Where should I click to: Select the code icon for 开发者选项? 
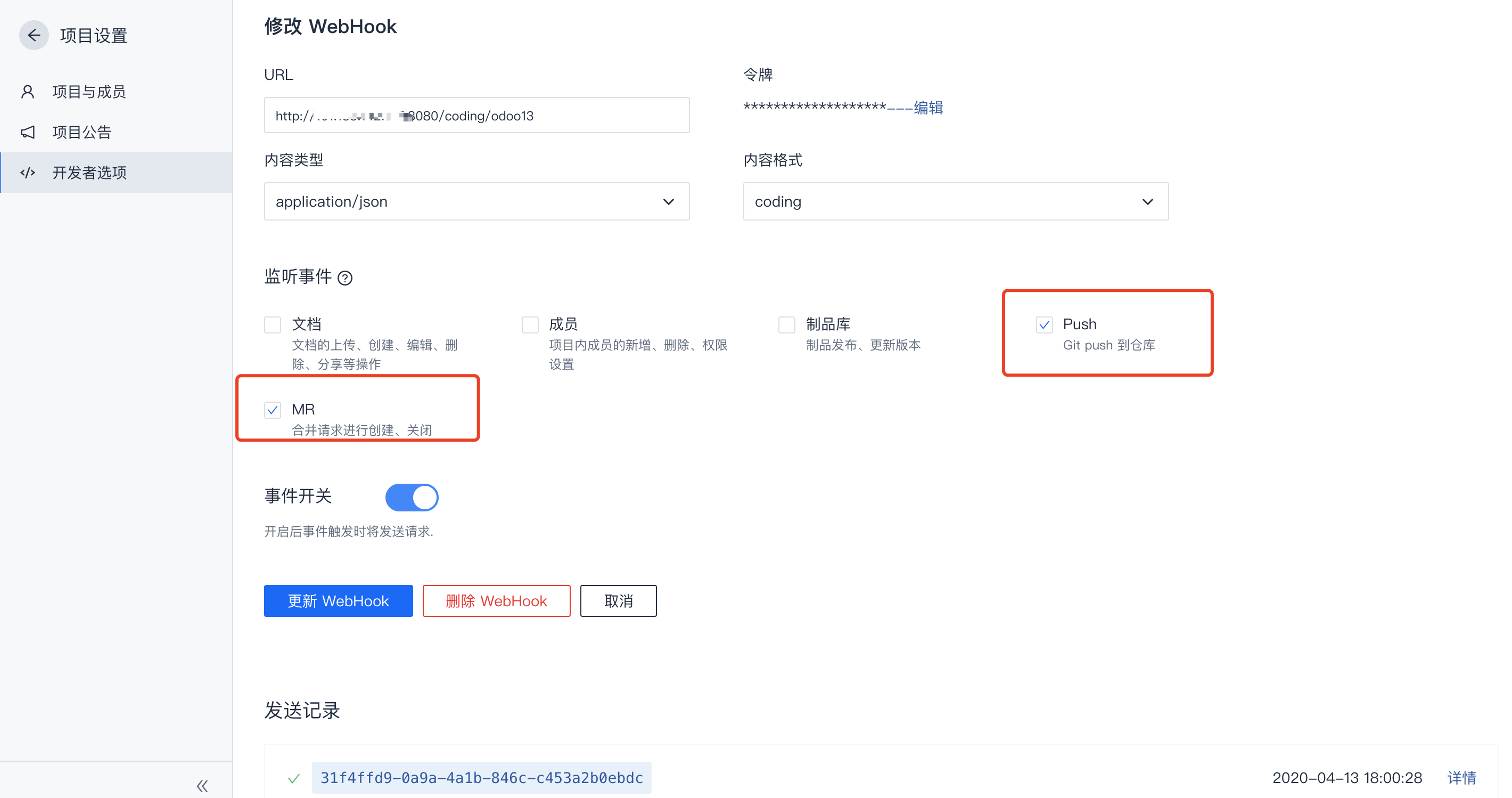(28, 172)
